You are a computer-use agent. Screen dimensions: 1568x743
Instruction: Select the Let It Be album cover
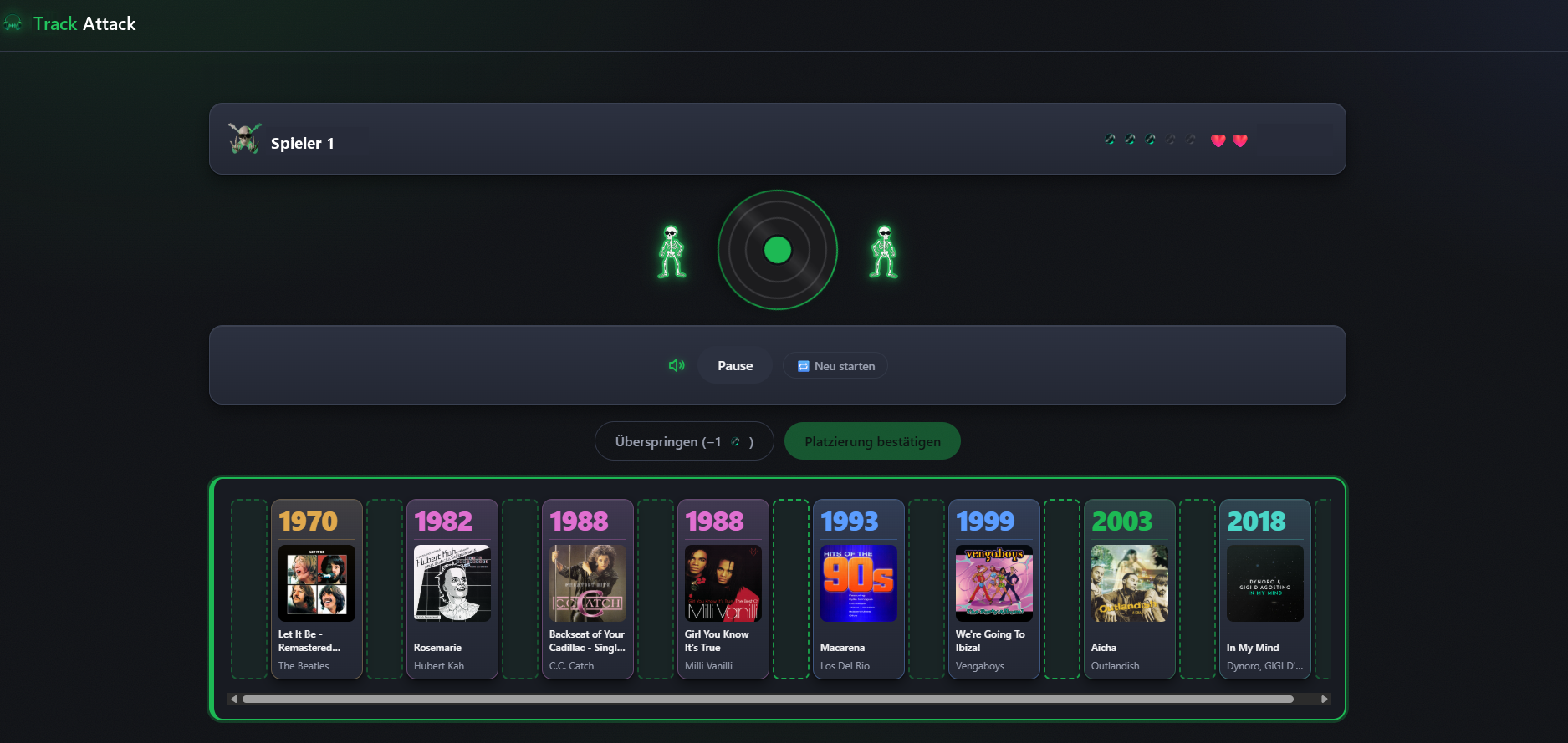coord(317,583)
